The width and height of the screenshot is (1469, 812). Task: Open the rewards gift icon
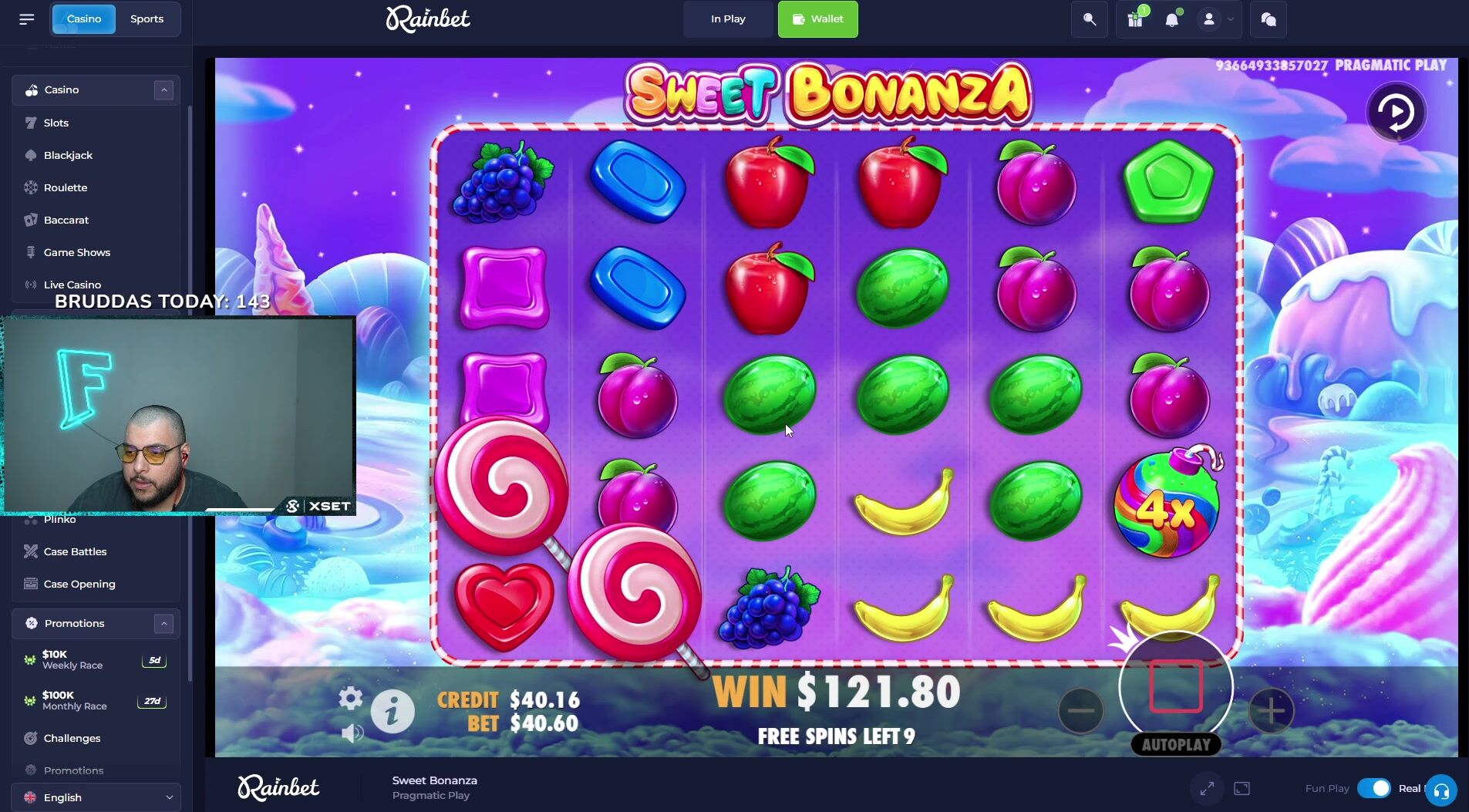point(1135,19)
